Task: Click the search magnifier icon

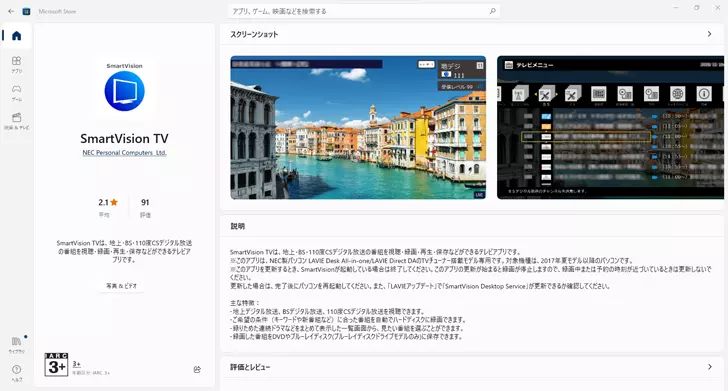Action: [492, 11]
